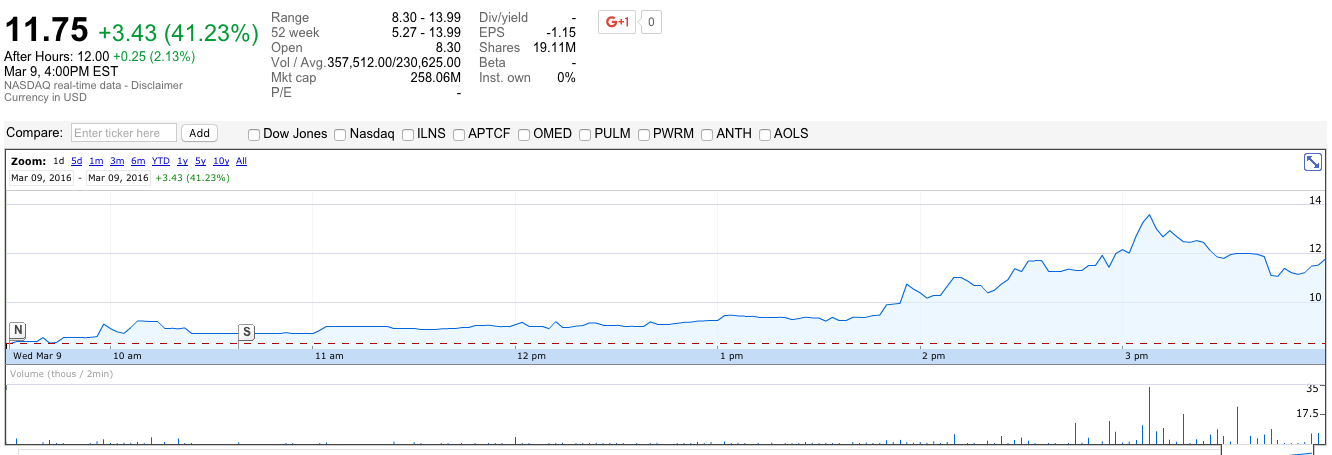The width and height of the screenshot is (1332, 455).
Task: Set chart zoom to 5d
Action: tap(77, 161)
